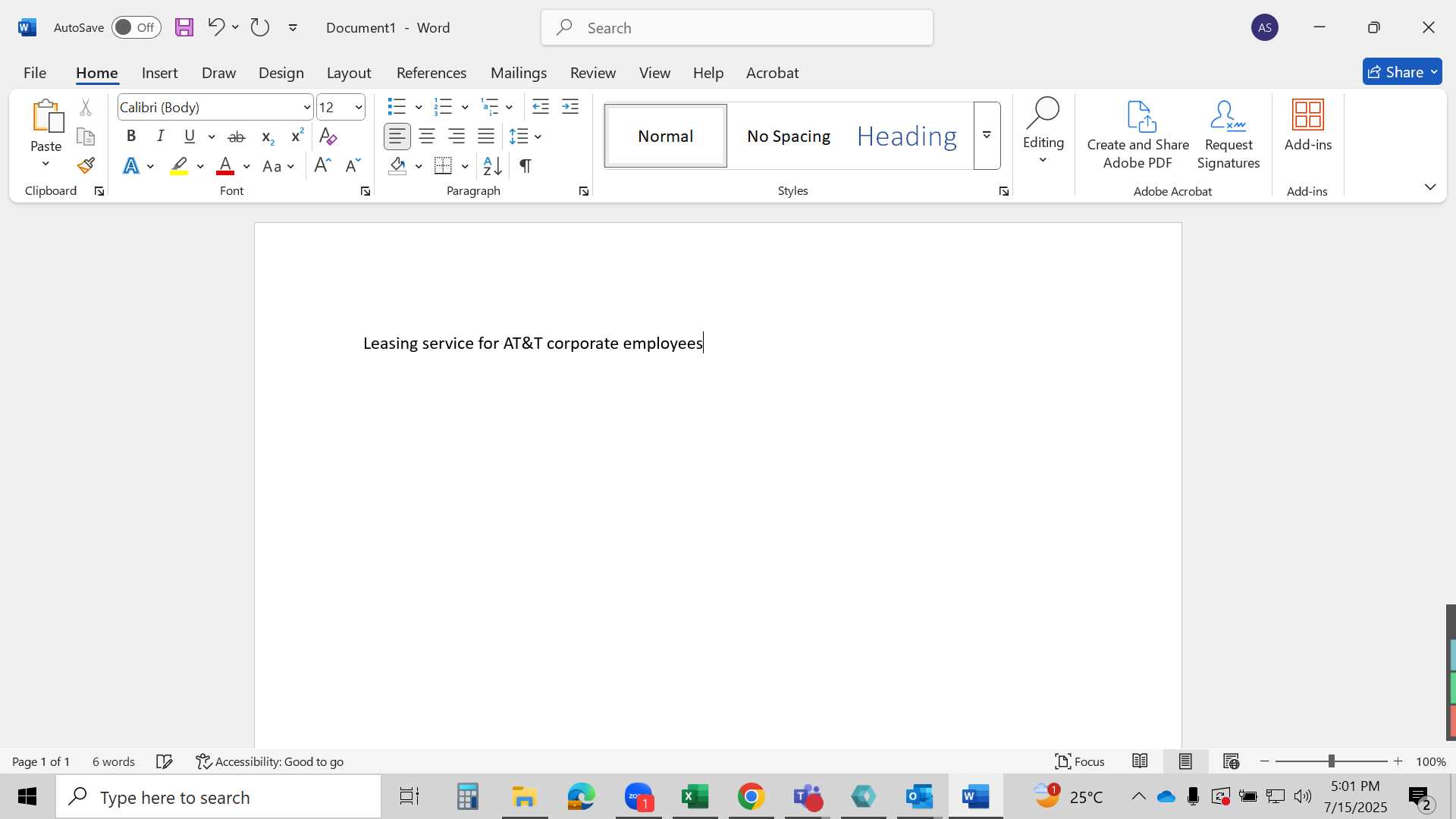Switch to the Insert tab
Image resolution: width=1456 pixels, height=819 pixels.
point(159,73)
